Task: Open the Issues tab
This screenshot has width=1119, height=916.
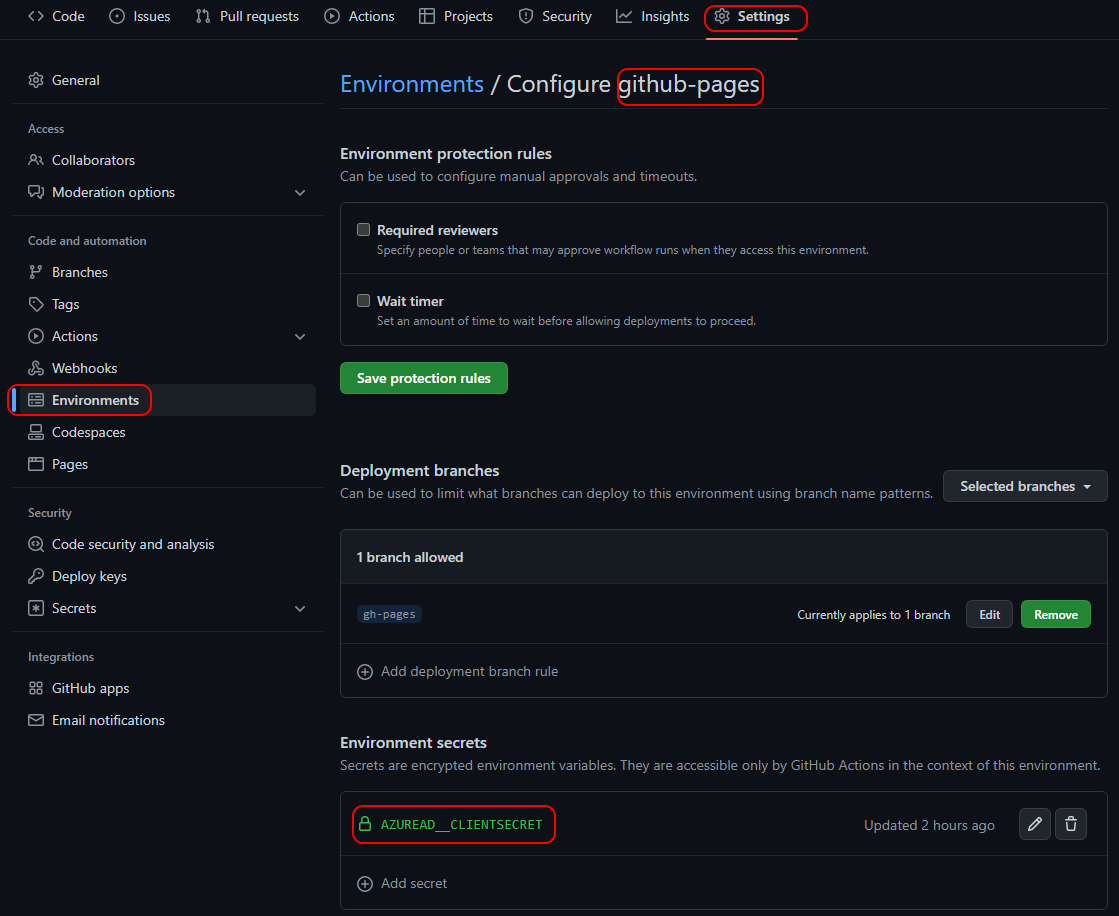Action: pyautogui.click(x=140, y=16)
